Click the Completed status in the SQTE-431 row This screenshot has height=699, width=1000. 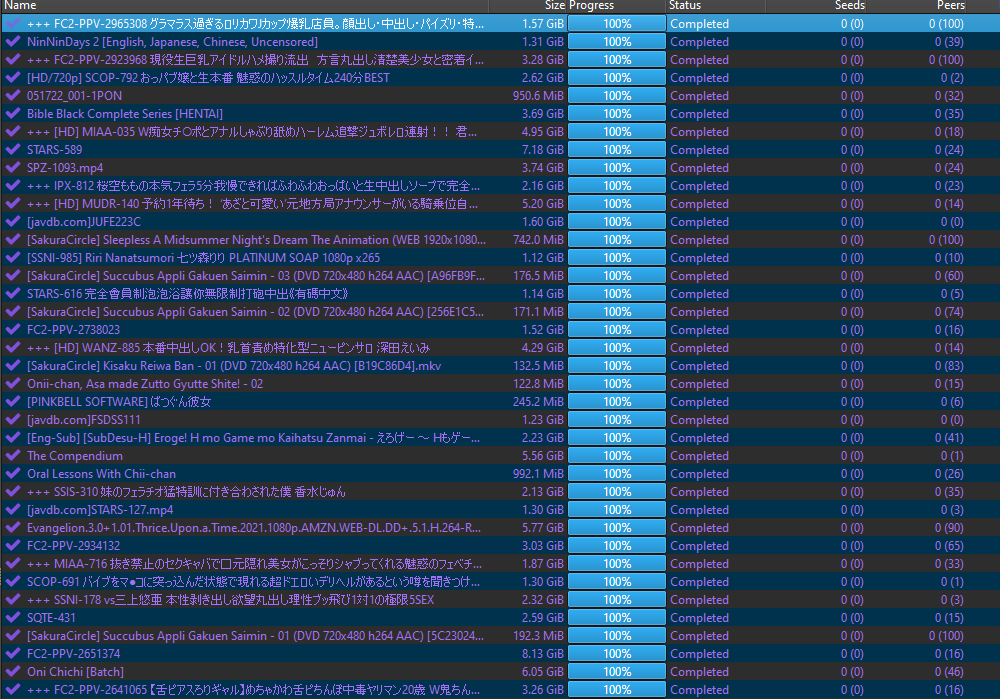(x=699, y=618)
